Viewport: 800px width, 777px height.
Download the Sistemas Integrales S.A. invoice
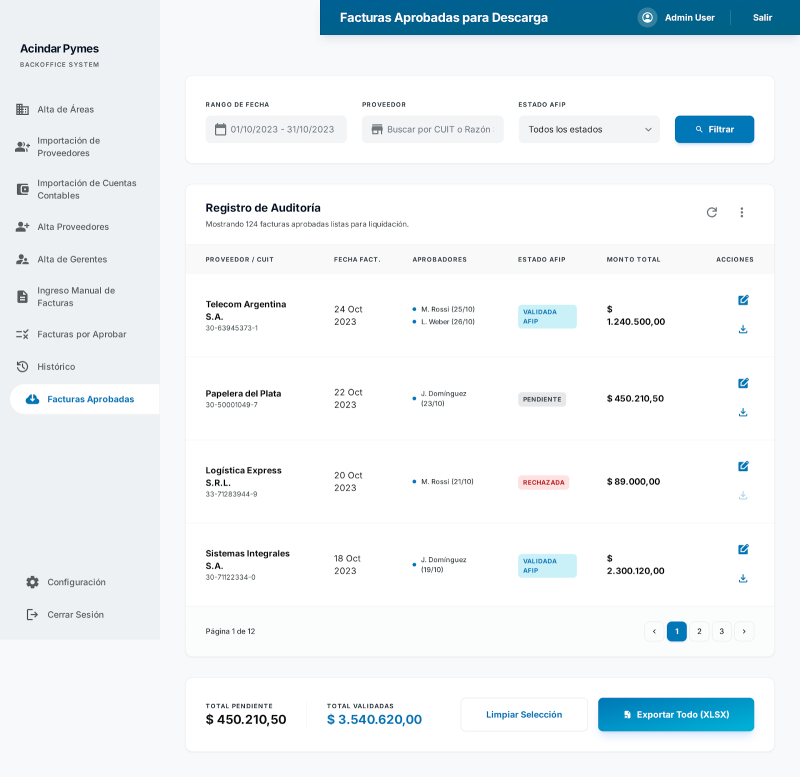[x=743, y=578]
